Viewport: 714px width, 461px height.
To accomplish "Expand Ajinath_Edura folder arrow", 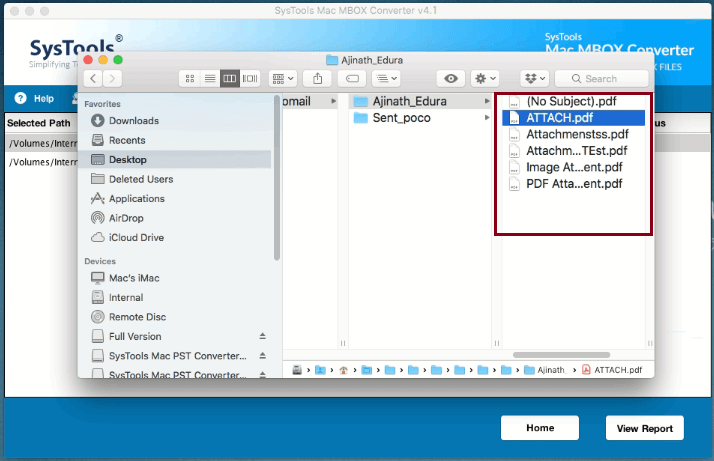I will [x=487, y=101].
